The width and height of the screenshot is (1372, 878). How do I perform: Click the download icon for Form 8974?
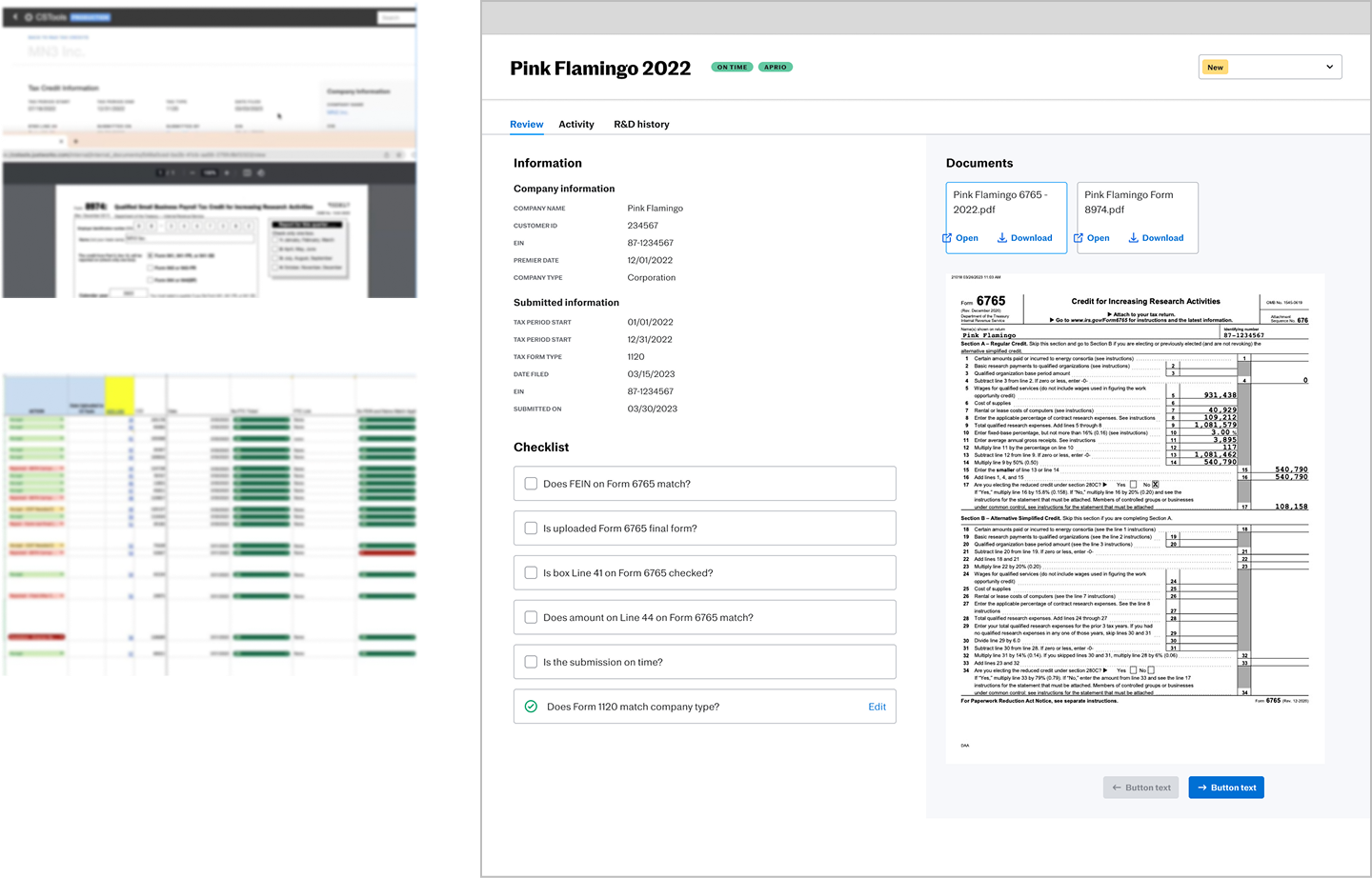click(1134, 238)
